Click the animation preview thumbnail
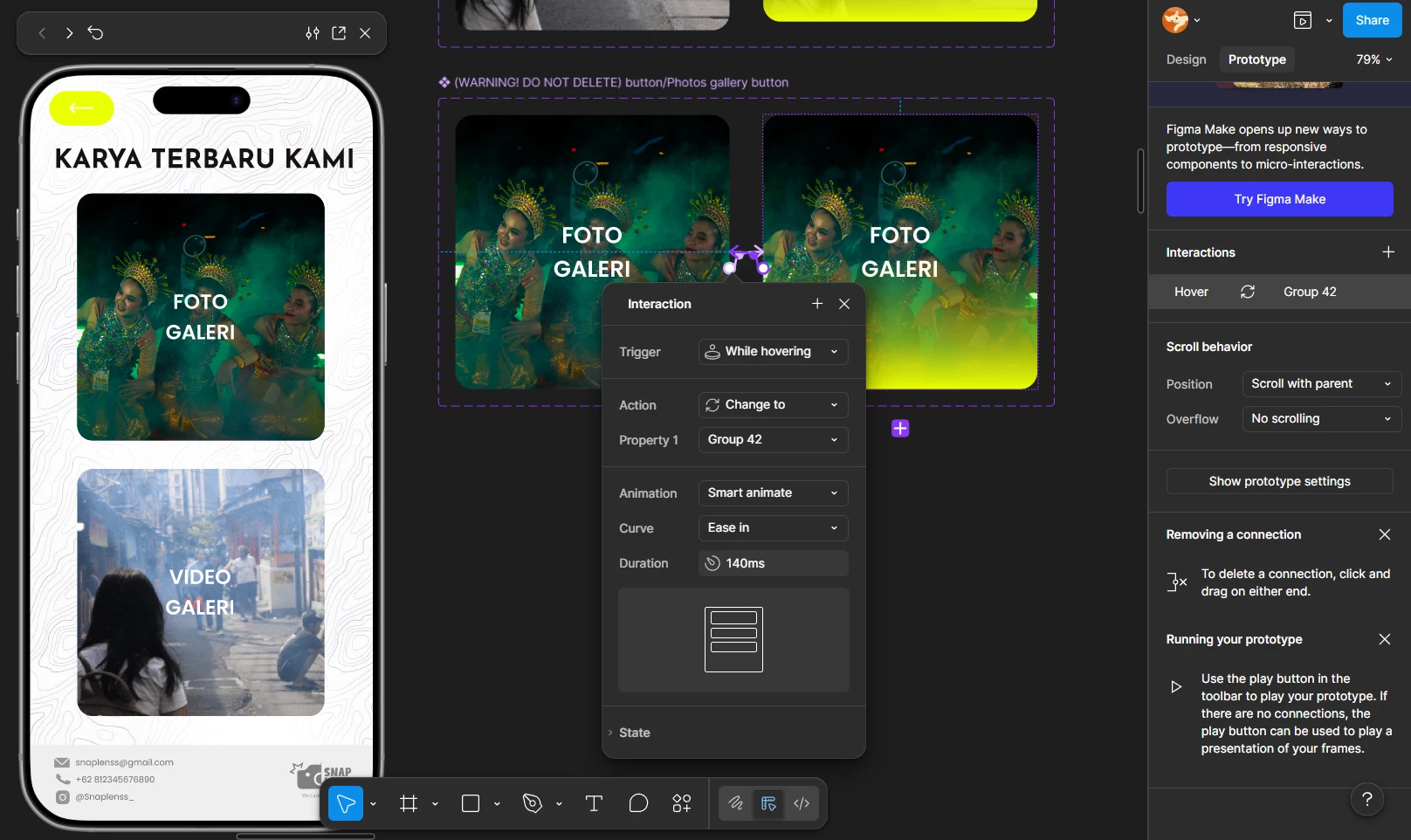 [733, 640]
